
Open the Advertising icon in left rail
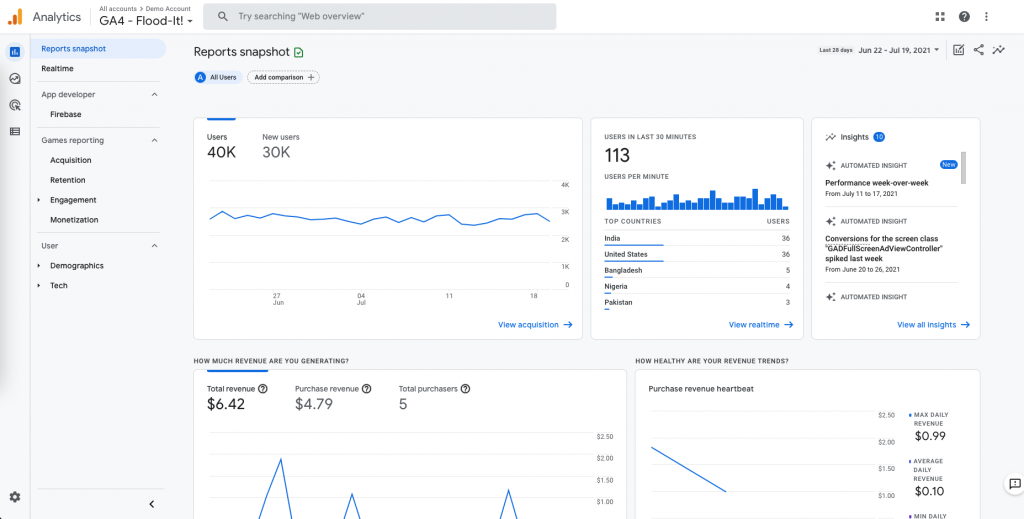15,105
